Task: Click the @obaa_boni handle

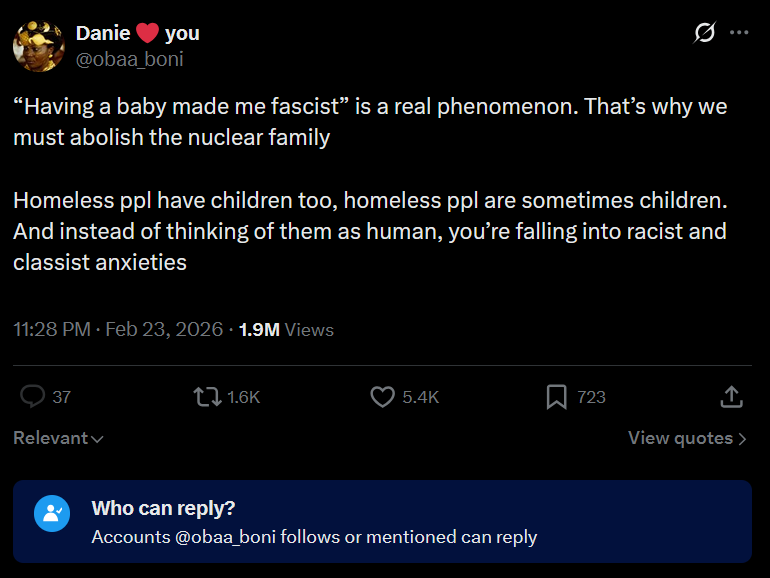Action: pyautogui.click(x=130, y=58)
